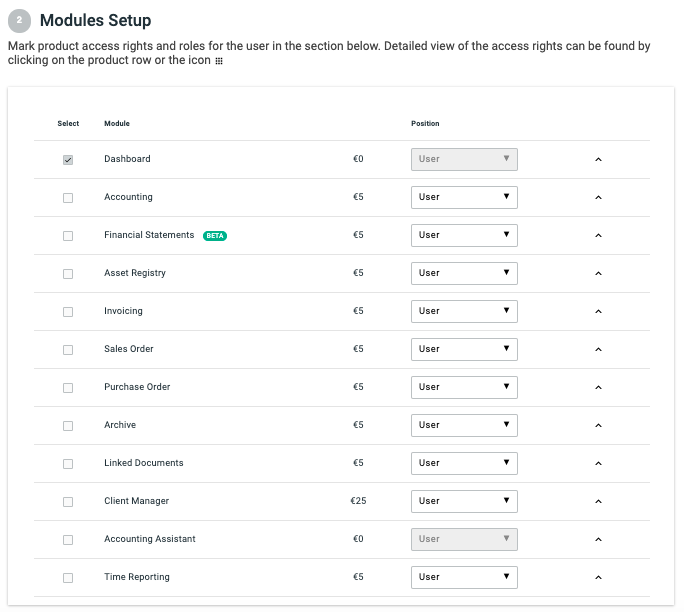
Task: Click the BETA badge next to Financial Statements
Action: coord(215,236)
